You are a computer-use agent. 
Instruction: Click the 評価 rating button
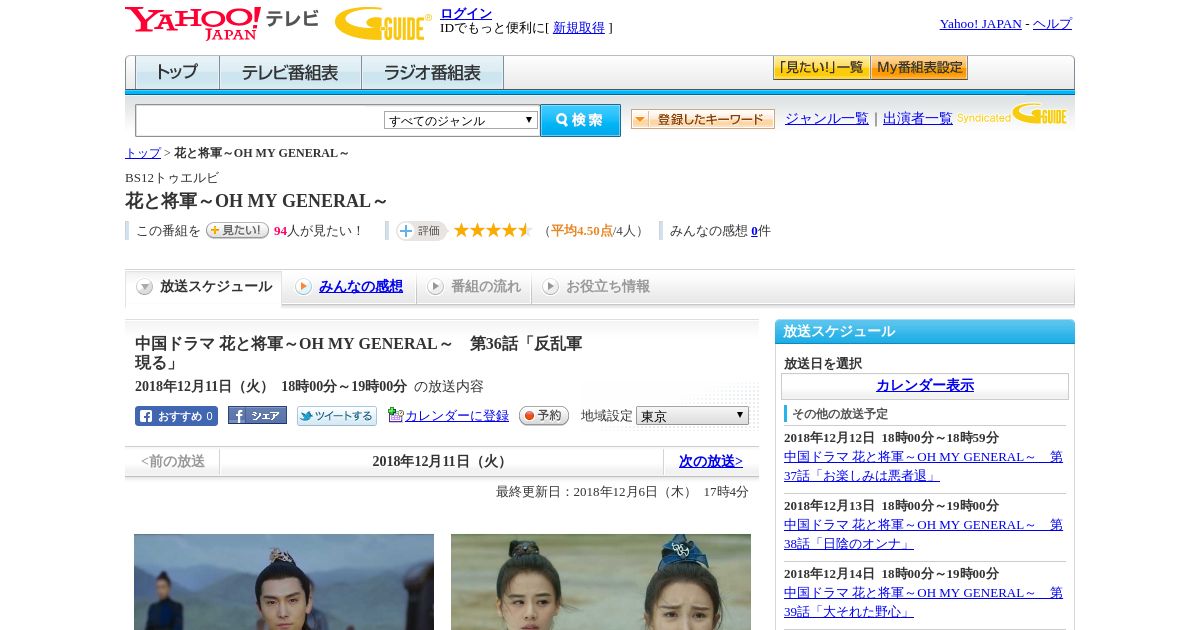point(421,231)
